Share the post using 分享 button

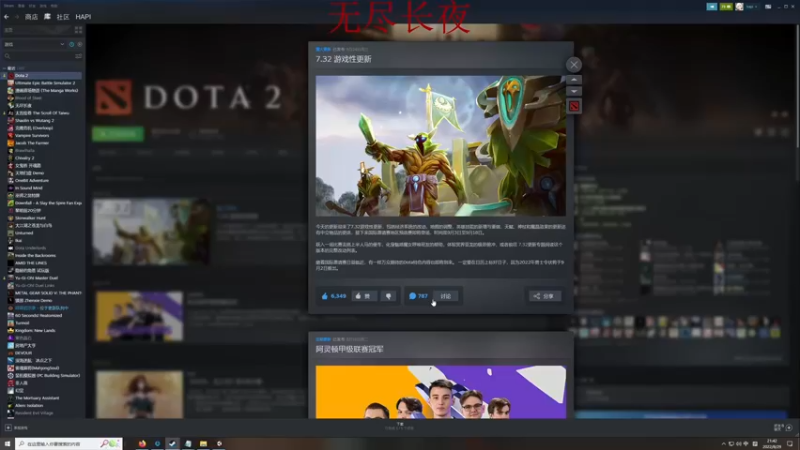click(x=545, y=296)
